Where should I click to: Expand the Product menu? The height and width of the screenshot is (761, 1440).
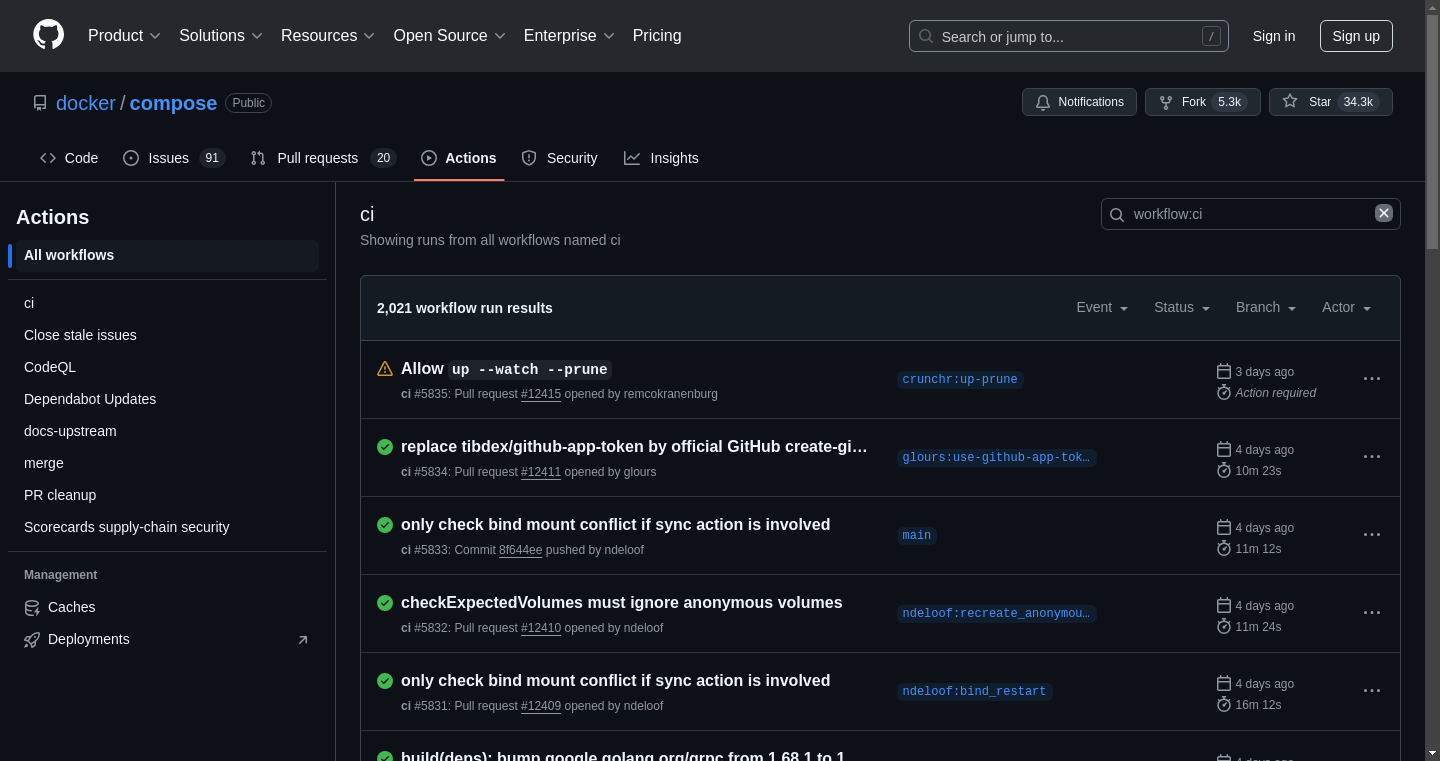pyautogui.click(x=124, y=36)
